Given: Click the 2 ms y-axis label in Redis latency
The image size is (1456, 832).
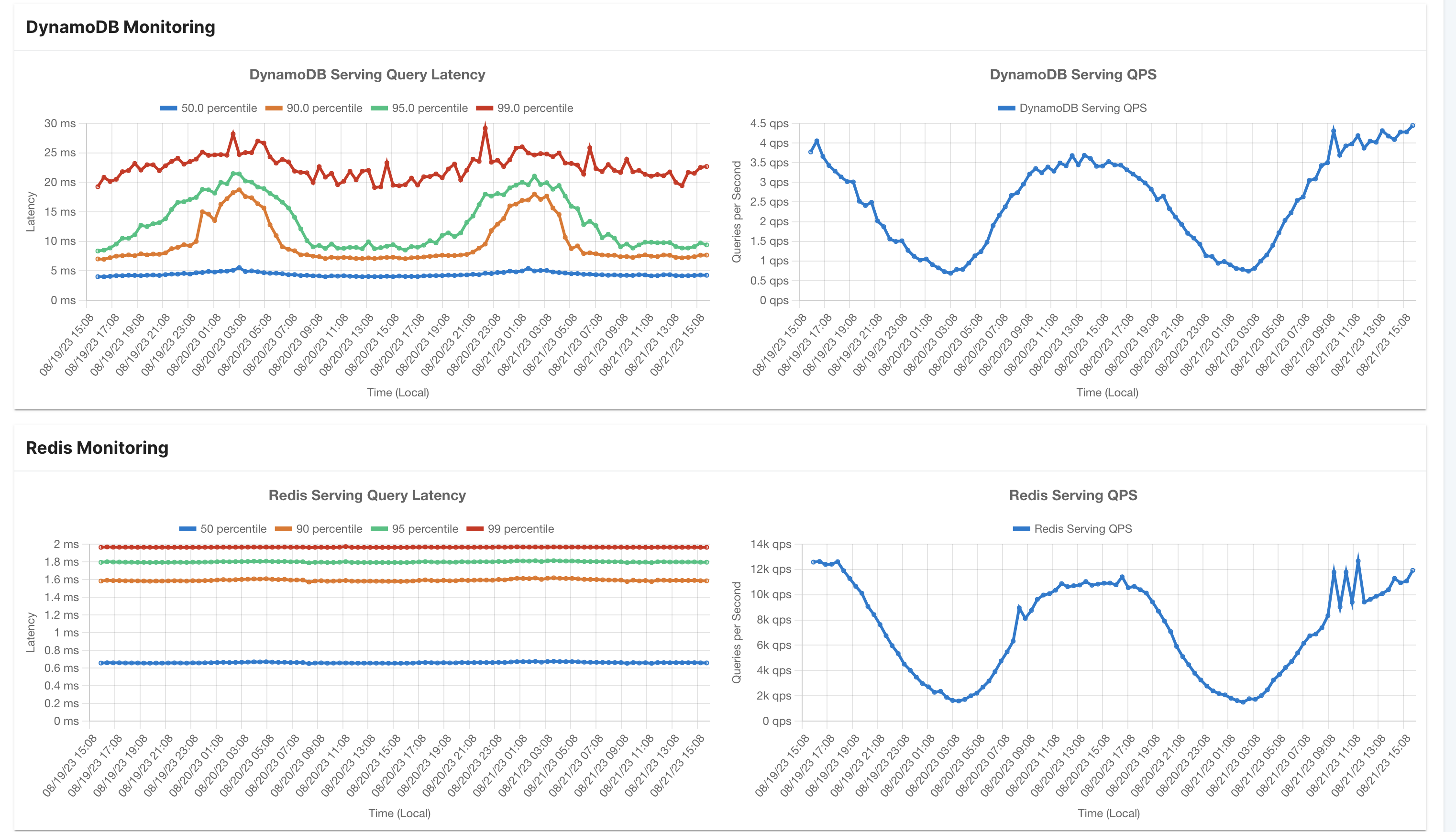Looking at the screenshot, I should (x=66, y=544).
